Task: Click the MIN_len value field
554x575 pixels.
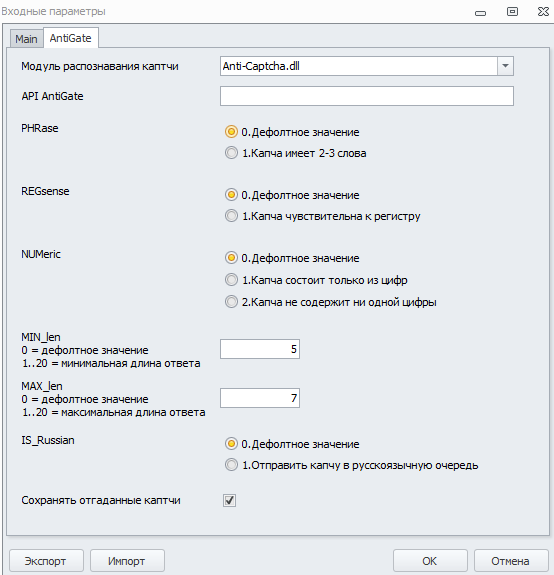Action: click(260, 349)
